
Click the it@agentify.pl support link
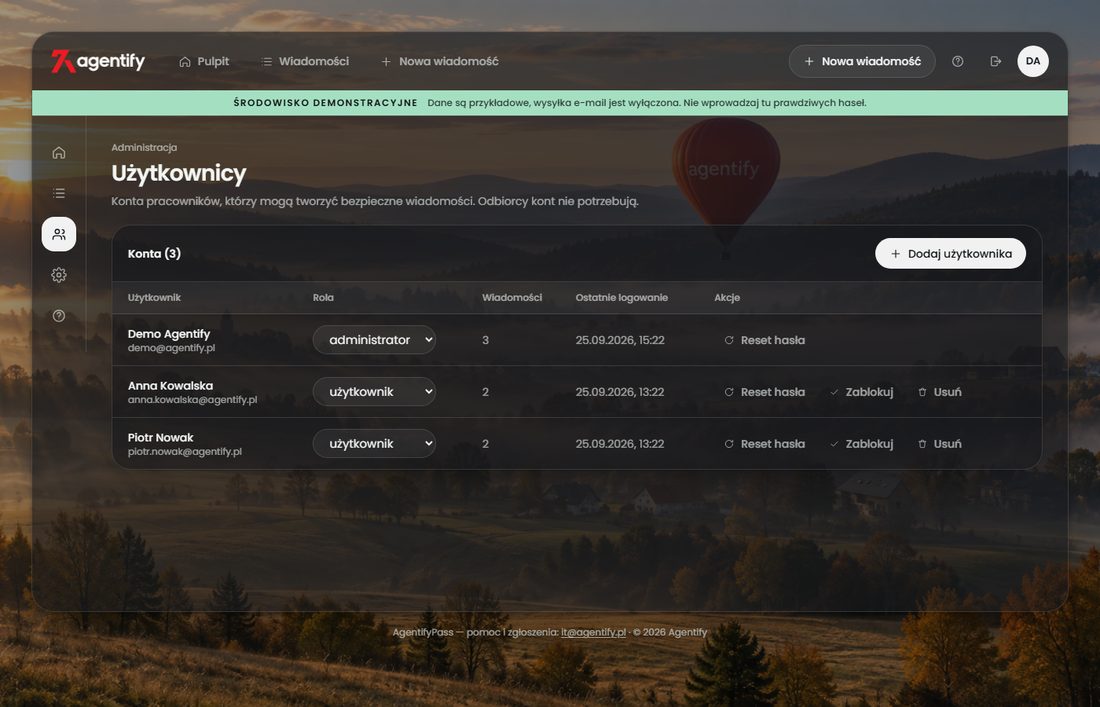(x=593, y=632)
